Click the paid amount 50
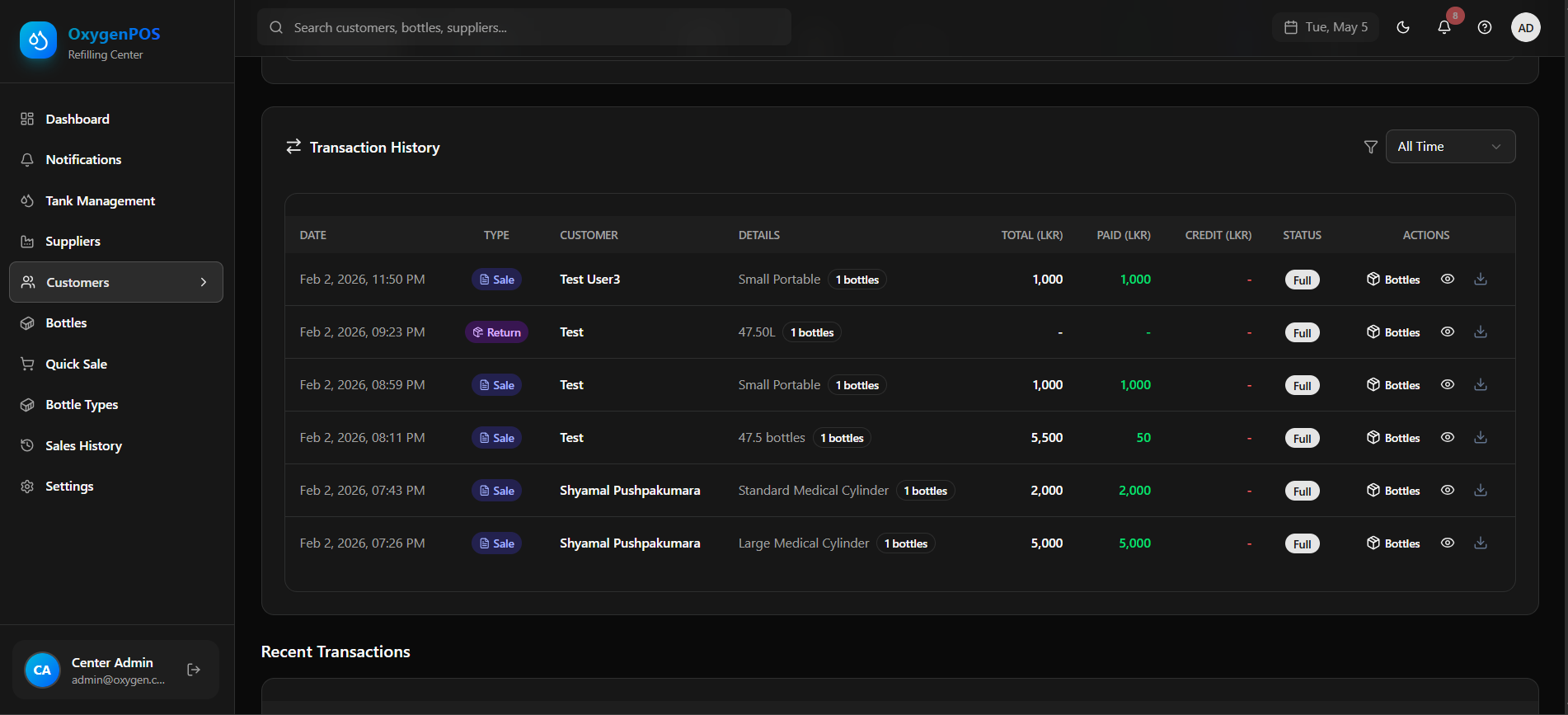 click(x=1143, y=438)
